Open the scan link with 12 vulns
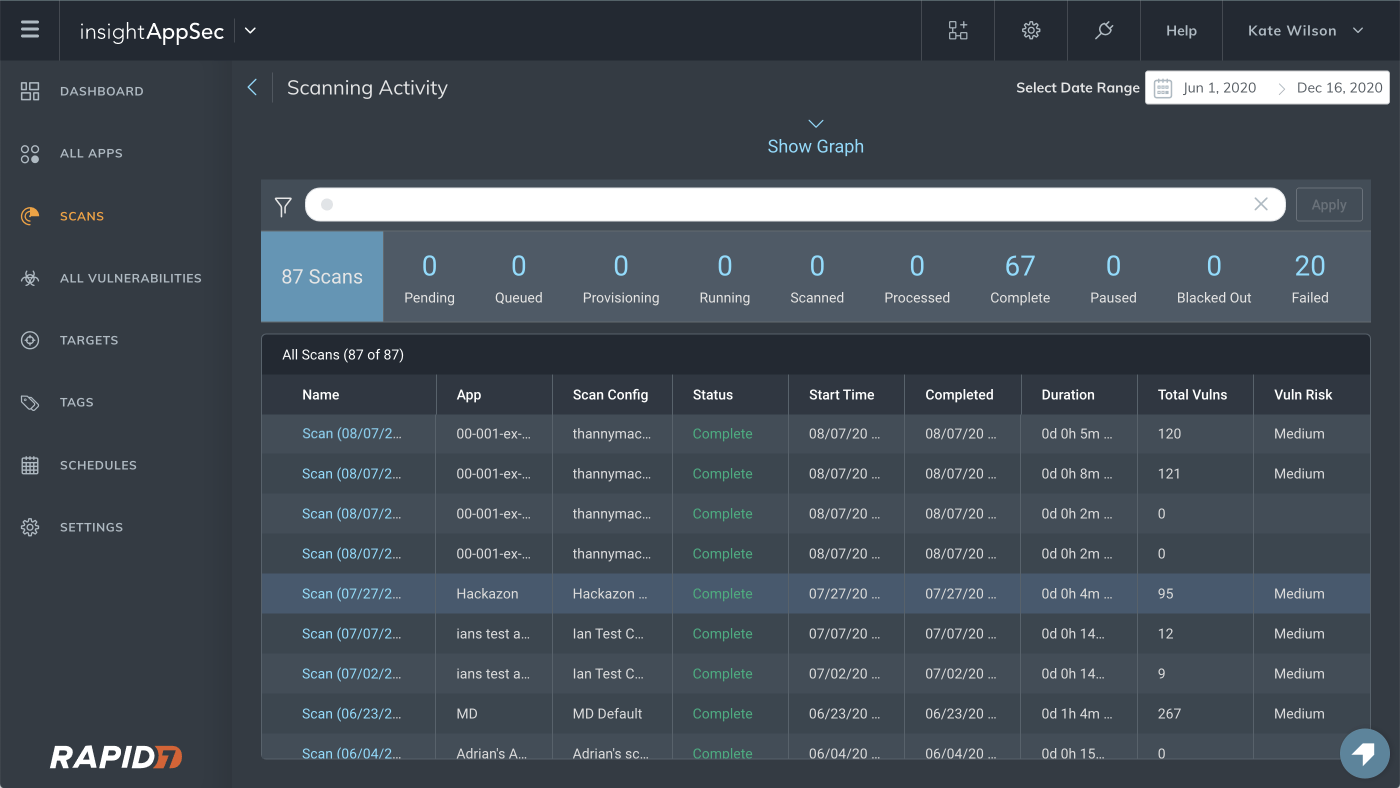The image size is (1400, 788). tap(351, 634)
